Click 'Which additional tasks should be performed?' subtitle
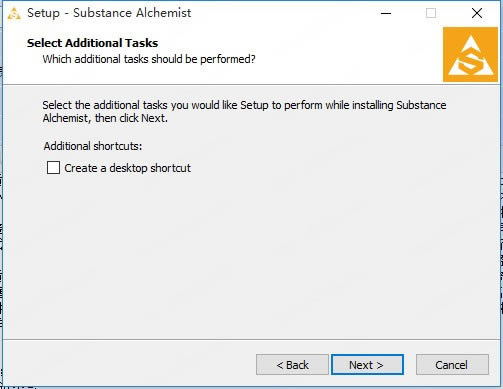 pos(149,59)
